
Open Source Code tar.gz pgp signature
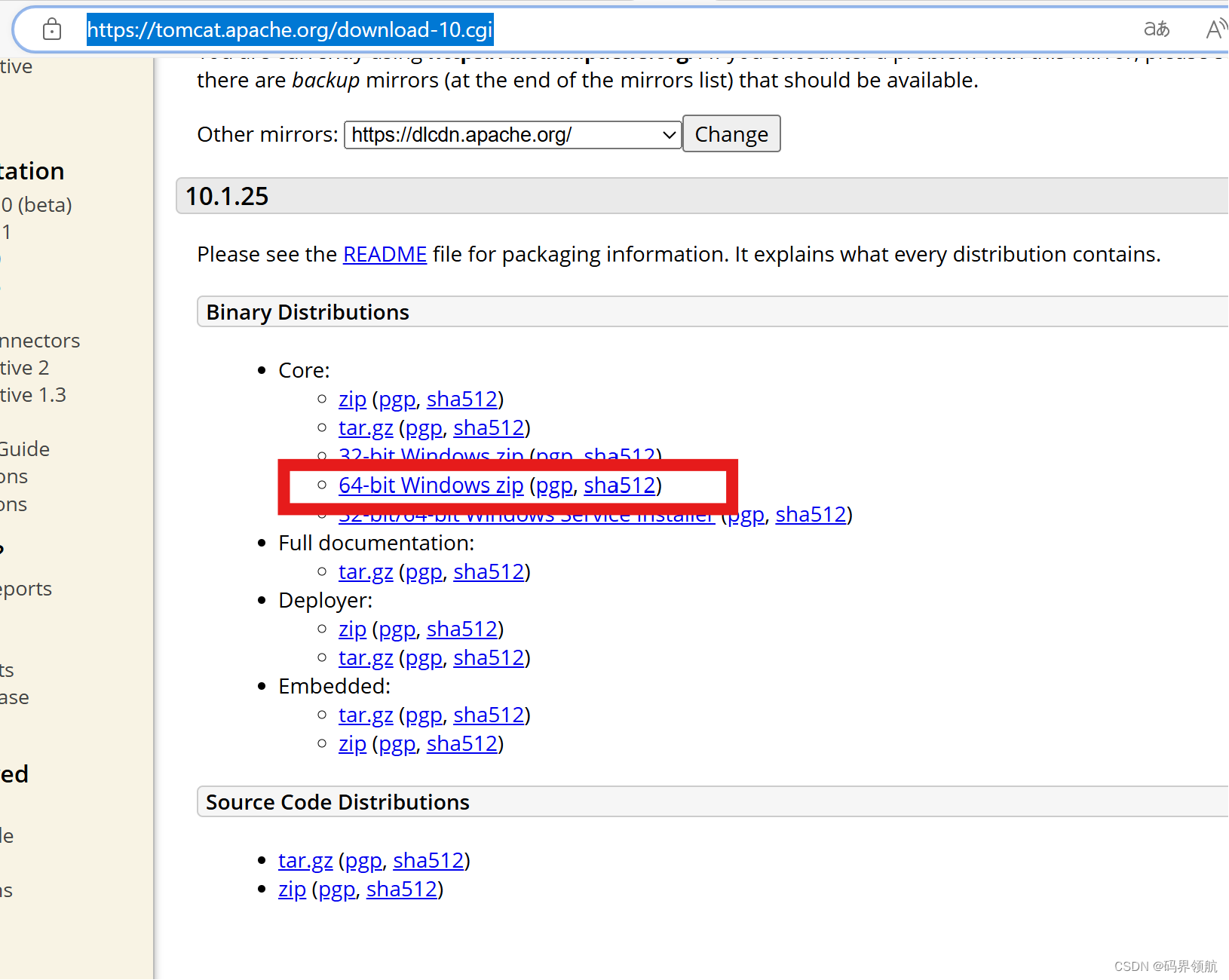click(x=363, y=860)
